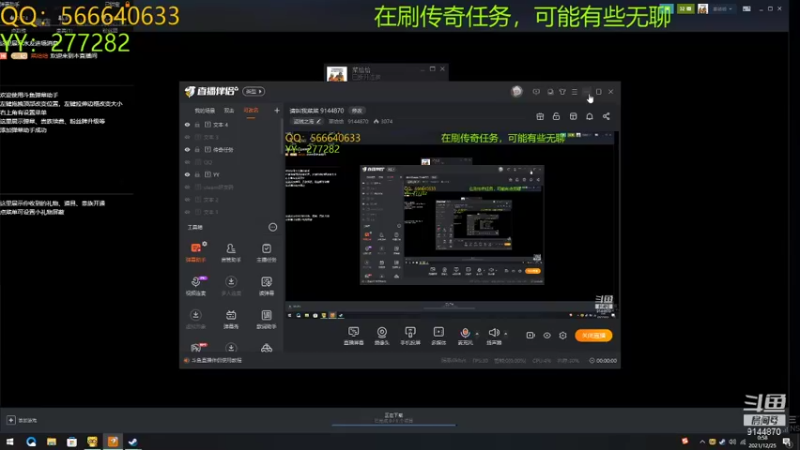The width and height of the screenshot is (800, 450).
Task: Click the skin shirt icon in title bar
Action: (x=562, y=92)
